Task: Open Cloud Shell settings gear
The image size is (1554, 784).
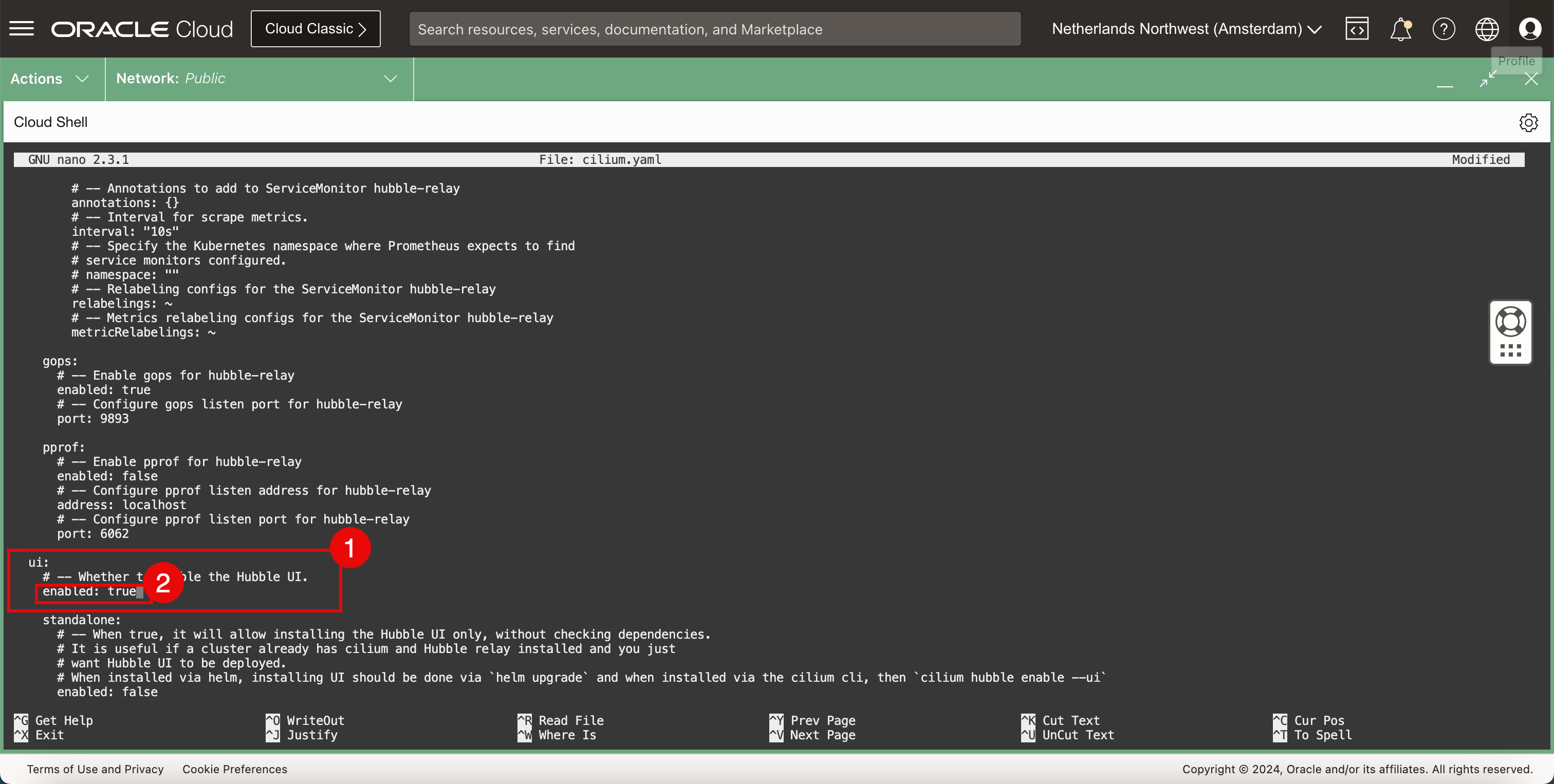Action: (x=1528, y=122)
